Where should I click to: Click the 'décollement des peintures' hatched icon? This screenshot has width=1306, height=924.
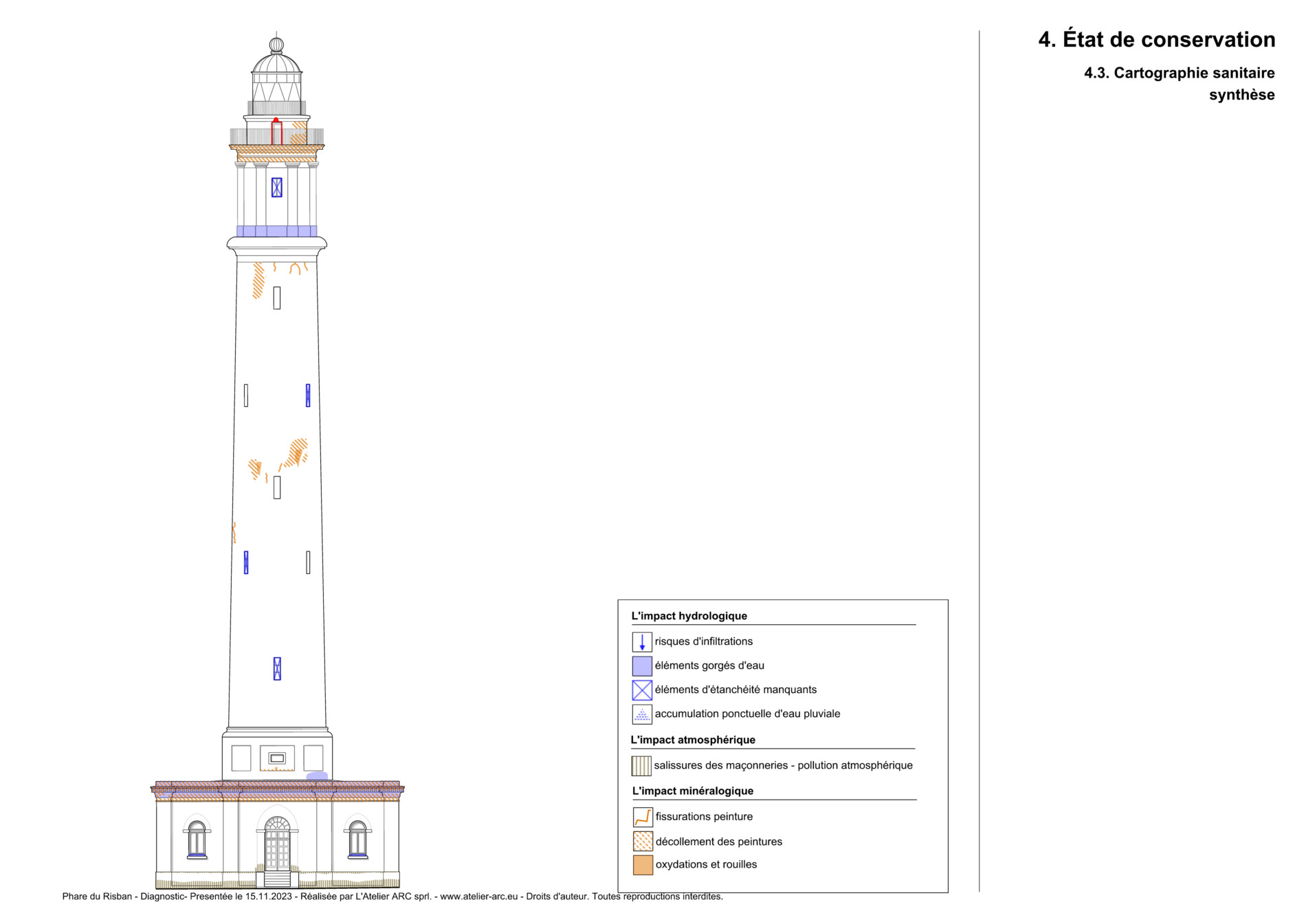point(643,841)
